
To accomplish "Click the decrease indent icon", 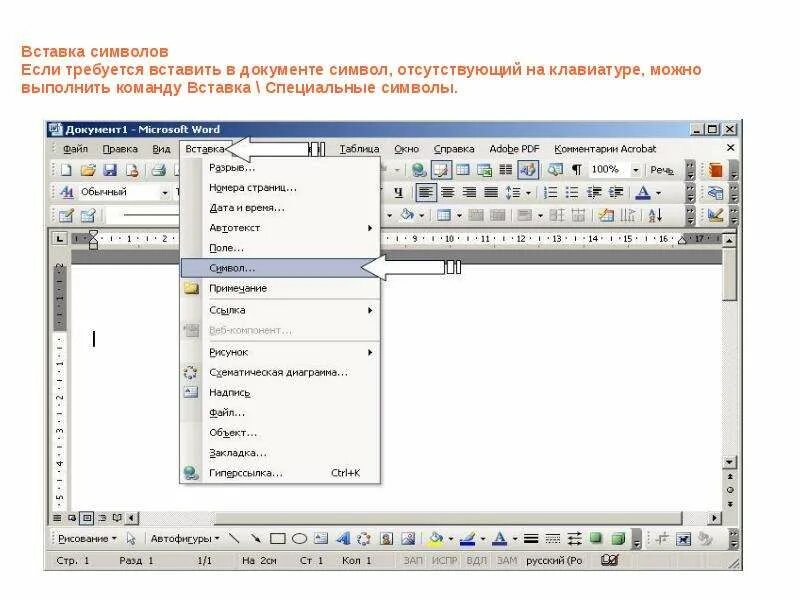I will (594, 192).
